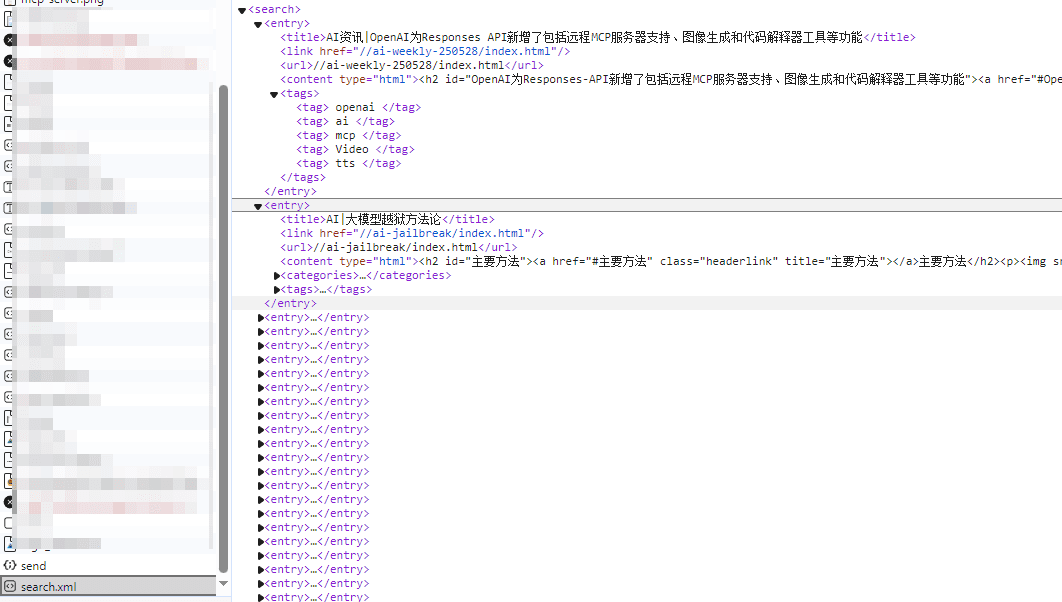Collapse the root search XML node
The image size is (1062, 602).
coord(242,10)
